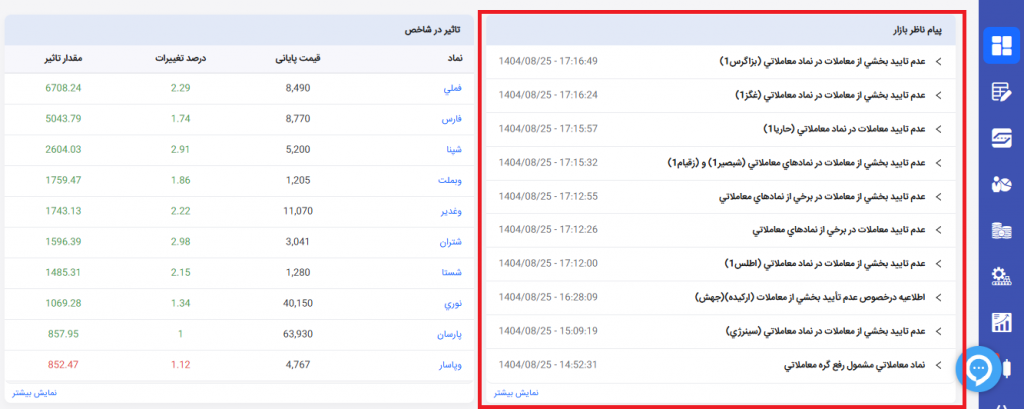1024x409 pixels.
Task: Open the growth bar chart sidebar icon
Action: (1000, 323)
